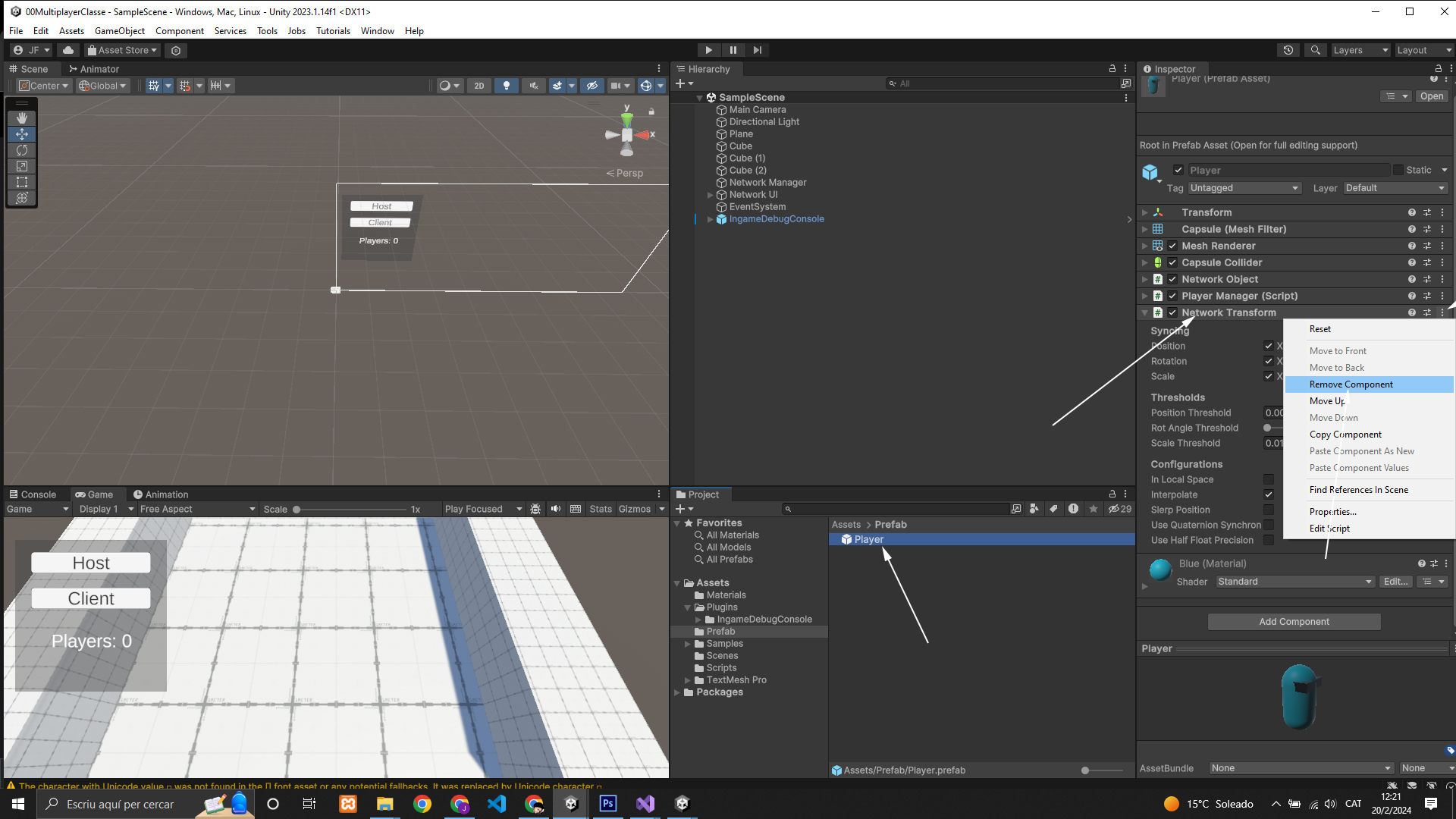
Task: Click the Step forward playback button
Action: click(x=757, y=50)
